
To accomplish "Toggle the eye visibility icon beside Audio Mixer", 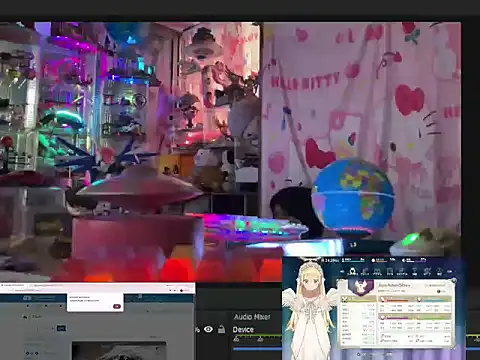I will tap(208, 329).
